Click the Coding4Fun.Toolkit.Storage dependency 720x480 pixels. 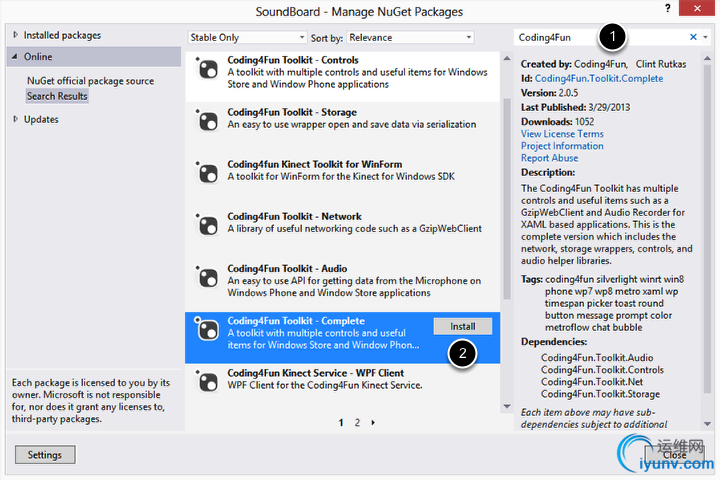[x=600, y=394]
